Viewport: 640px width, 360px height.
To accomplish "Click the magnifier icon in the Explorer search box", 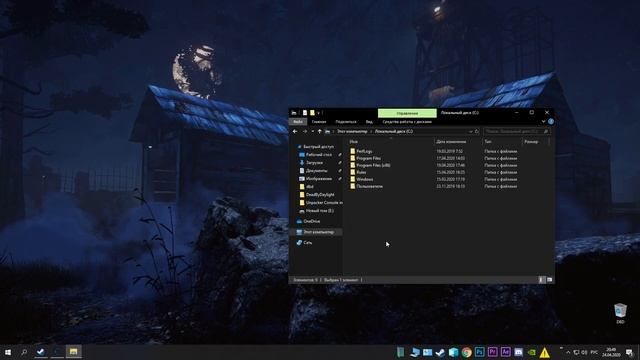I will pyautogui.click(x=546, y=131).
